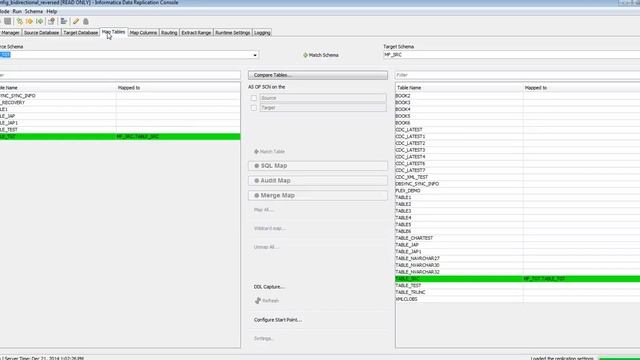The width and height of the screenshot is (640, 360).
Task: Select the XMLCLOBS target table row
Action: click(518, 299)
